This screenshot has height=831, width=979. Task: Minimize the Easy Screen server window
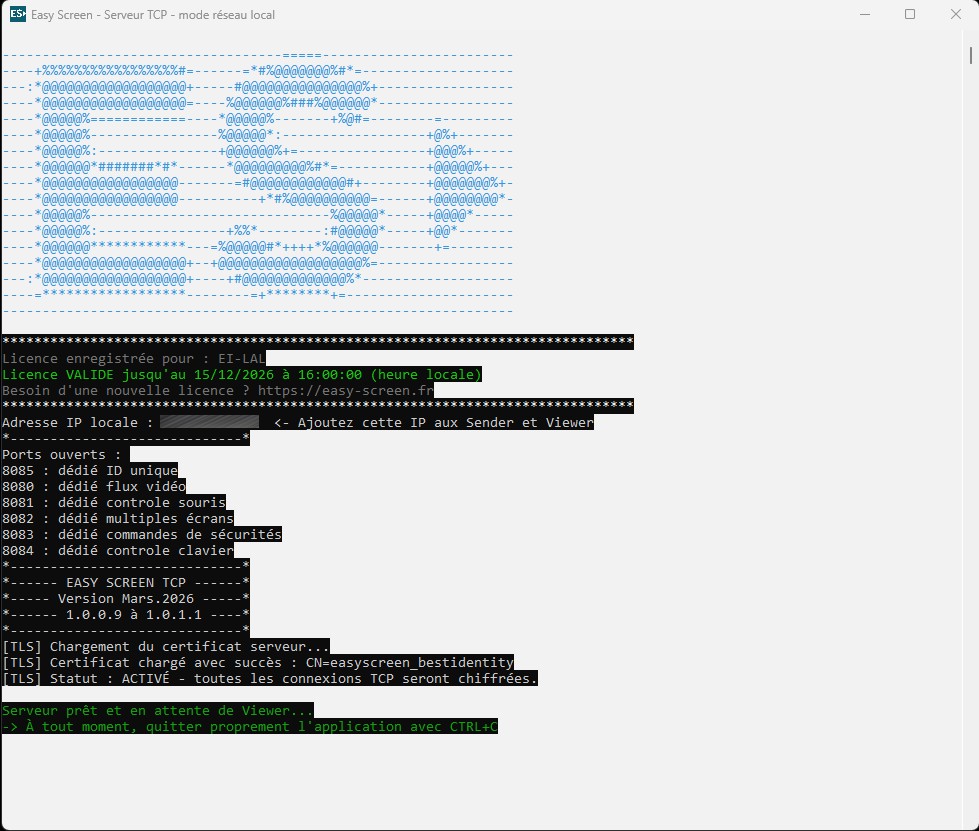click(x=863, y=15)
